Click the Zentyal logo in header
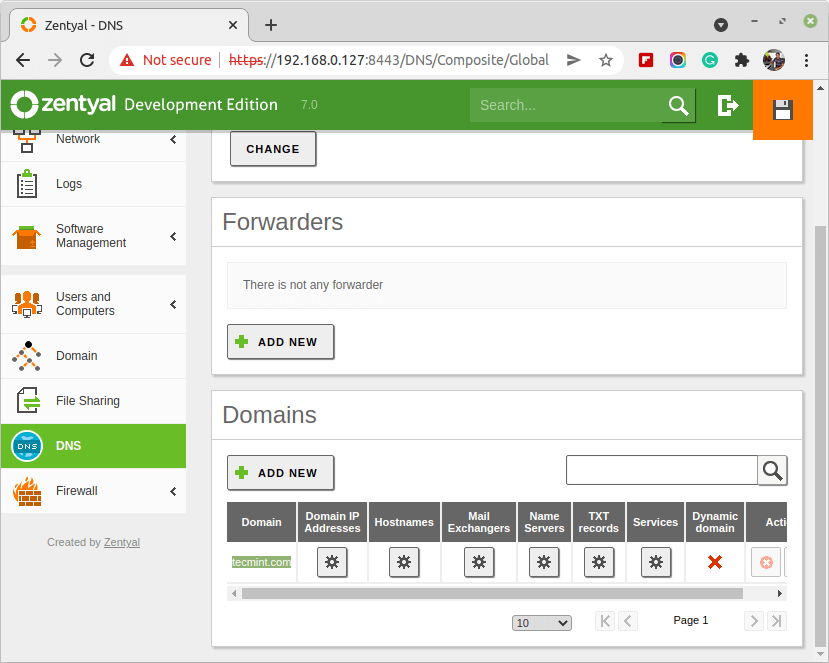 click(x=63, y=104)
